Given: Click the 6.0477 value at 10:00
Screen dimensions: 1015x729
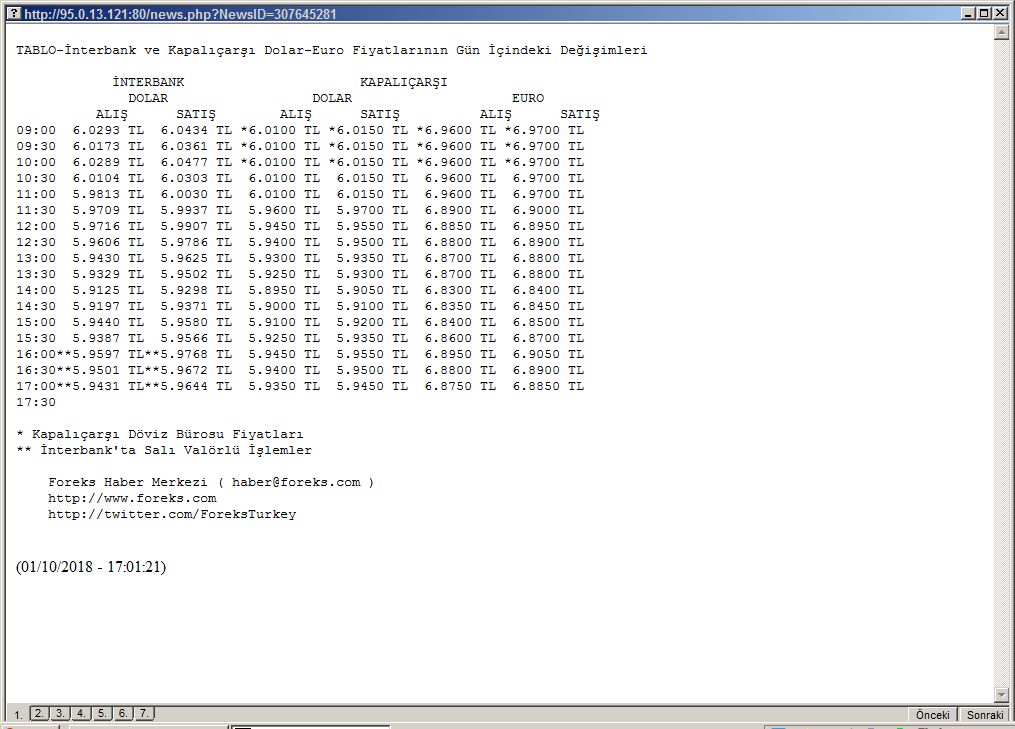Looking at the screenshot, I should [x=184, y=163].
